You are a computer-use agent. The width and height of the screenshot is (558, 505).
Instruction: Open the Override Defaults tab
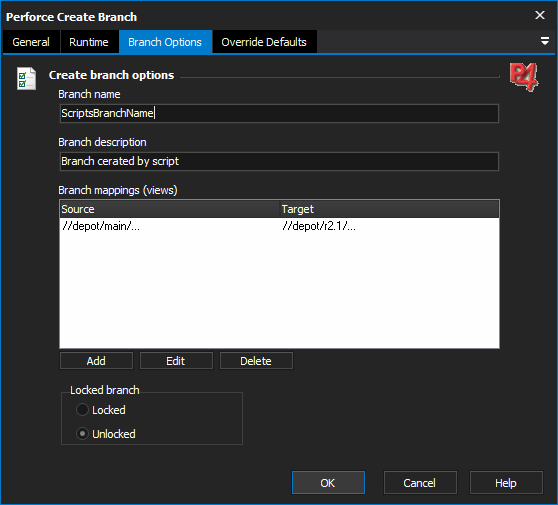[x=264, y=42]
